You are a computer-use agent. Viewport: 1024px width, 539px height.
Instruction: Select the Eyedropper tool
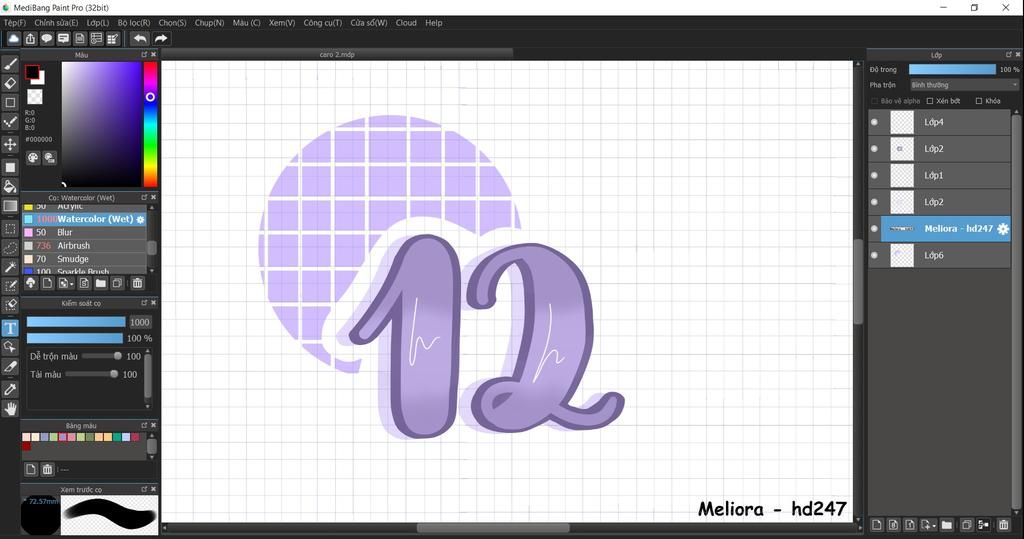tap(10, 389)
